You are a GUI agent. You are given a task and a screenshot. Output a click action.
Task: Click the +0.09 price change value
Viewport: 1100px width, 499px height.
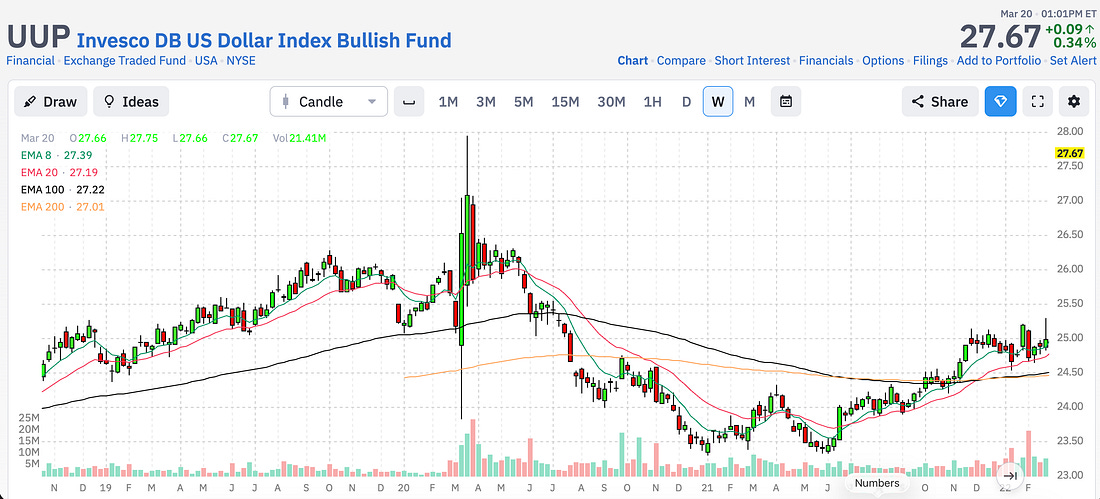(x=1063, y=29)
